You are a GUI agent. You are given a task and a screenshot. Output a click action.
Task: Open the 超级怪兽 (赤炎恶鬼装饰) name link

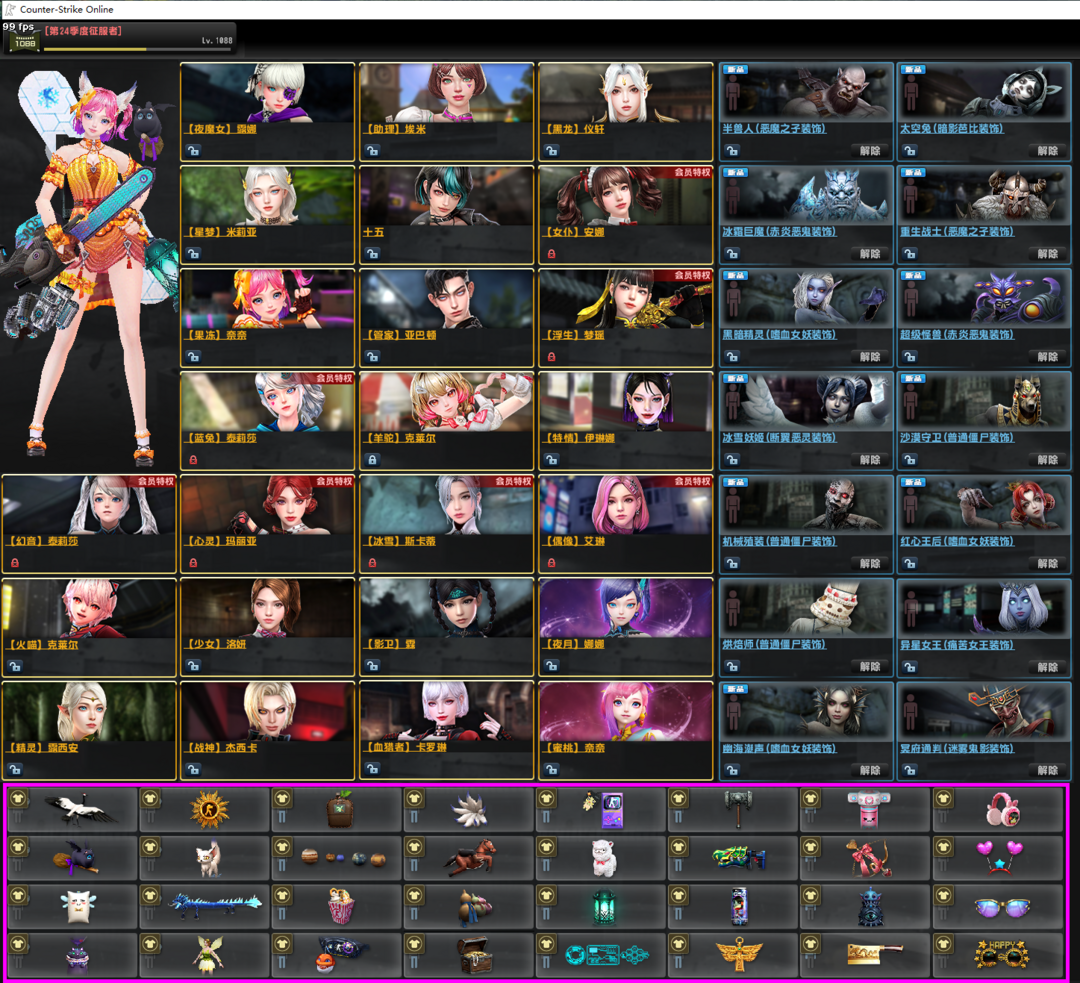click(x=957, y=335)
